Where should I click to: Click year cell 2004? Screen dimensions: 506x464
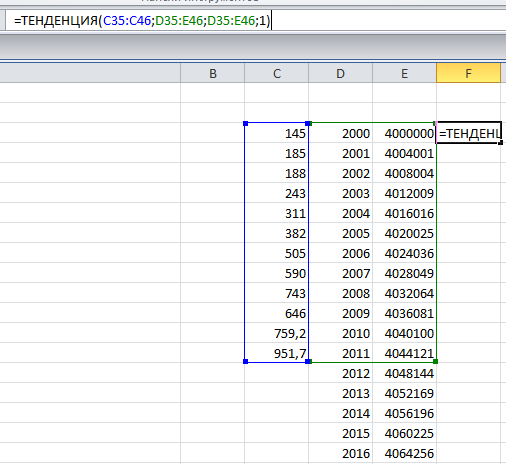pos(340,213)
